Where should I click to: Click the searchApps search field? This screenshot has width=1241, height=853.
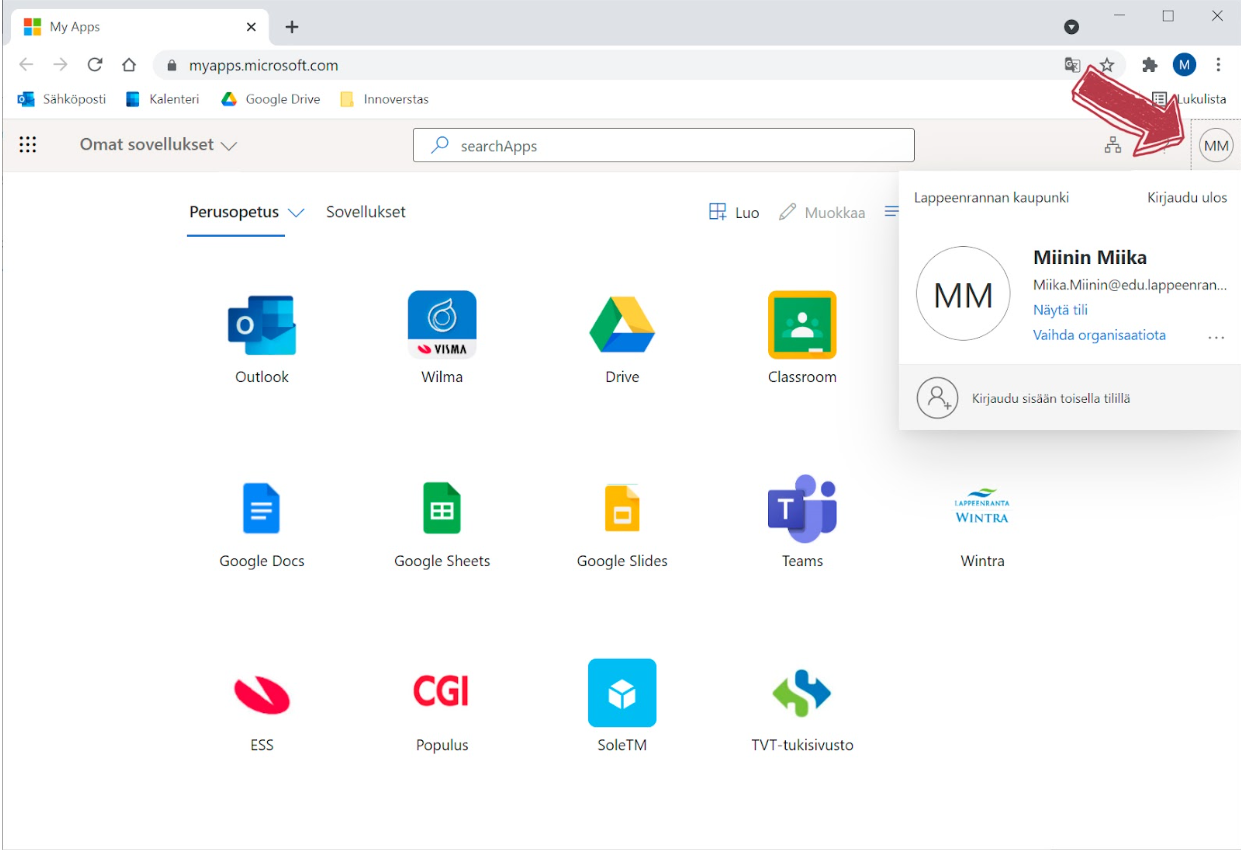click(664, 145)
